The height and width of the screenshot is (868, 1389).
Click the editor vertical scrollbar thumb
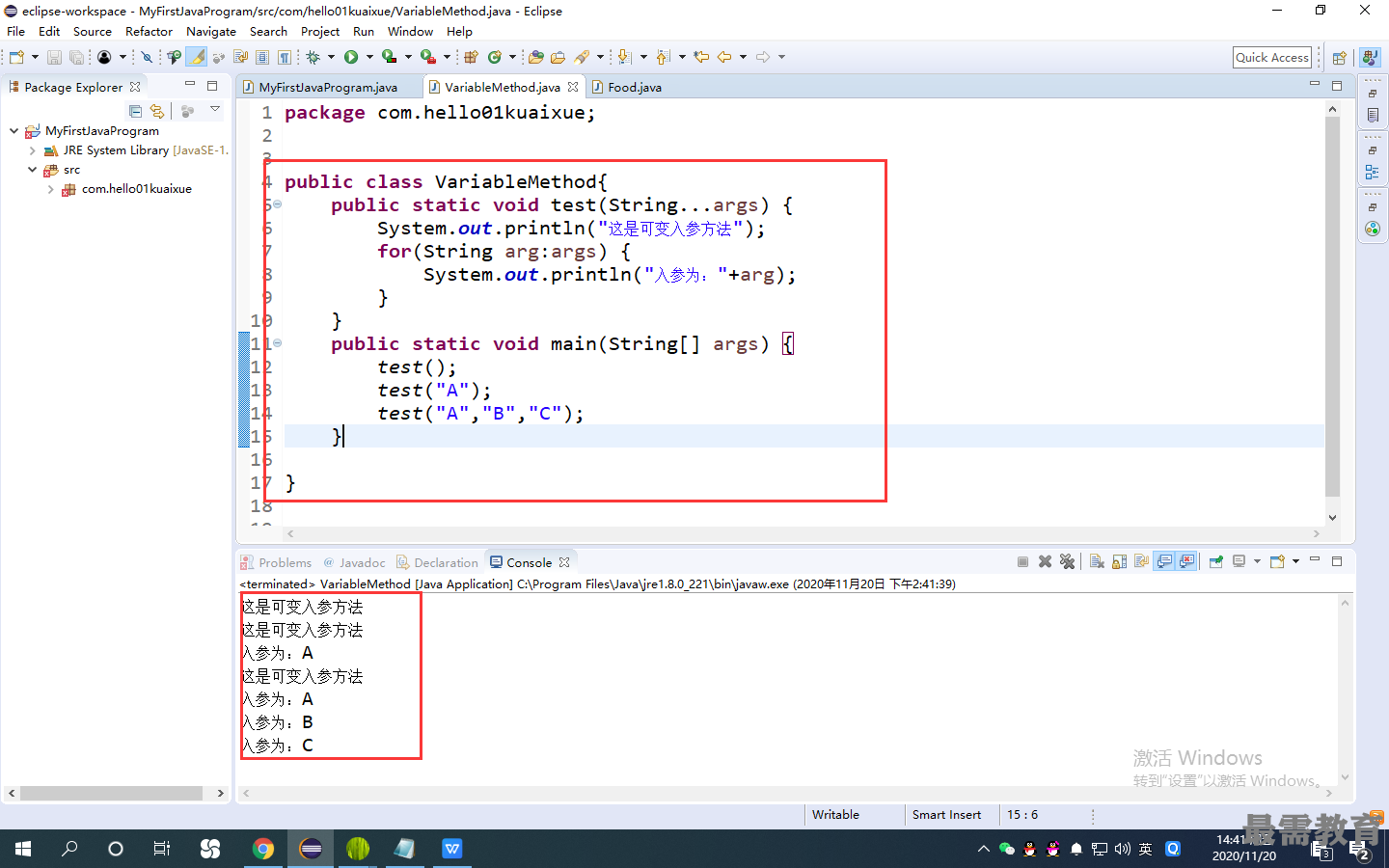click(1332, 307)
